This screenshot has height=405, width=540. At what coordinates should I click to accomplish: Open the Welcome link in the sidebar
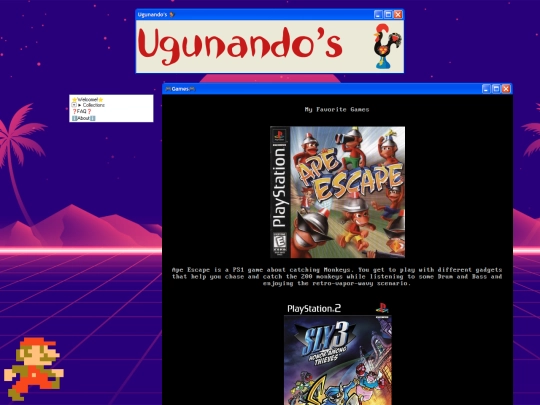pyautogui.click(x=87, y=100)
